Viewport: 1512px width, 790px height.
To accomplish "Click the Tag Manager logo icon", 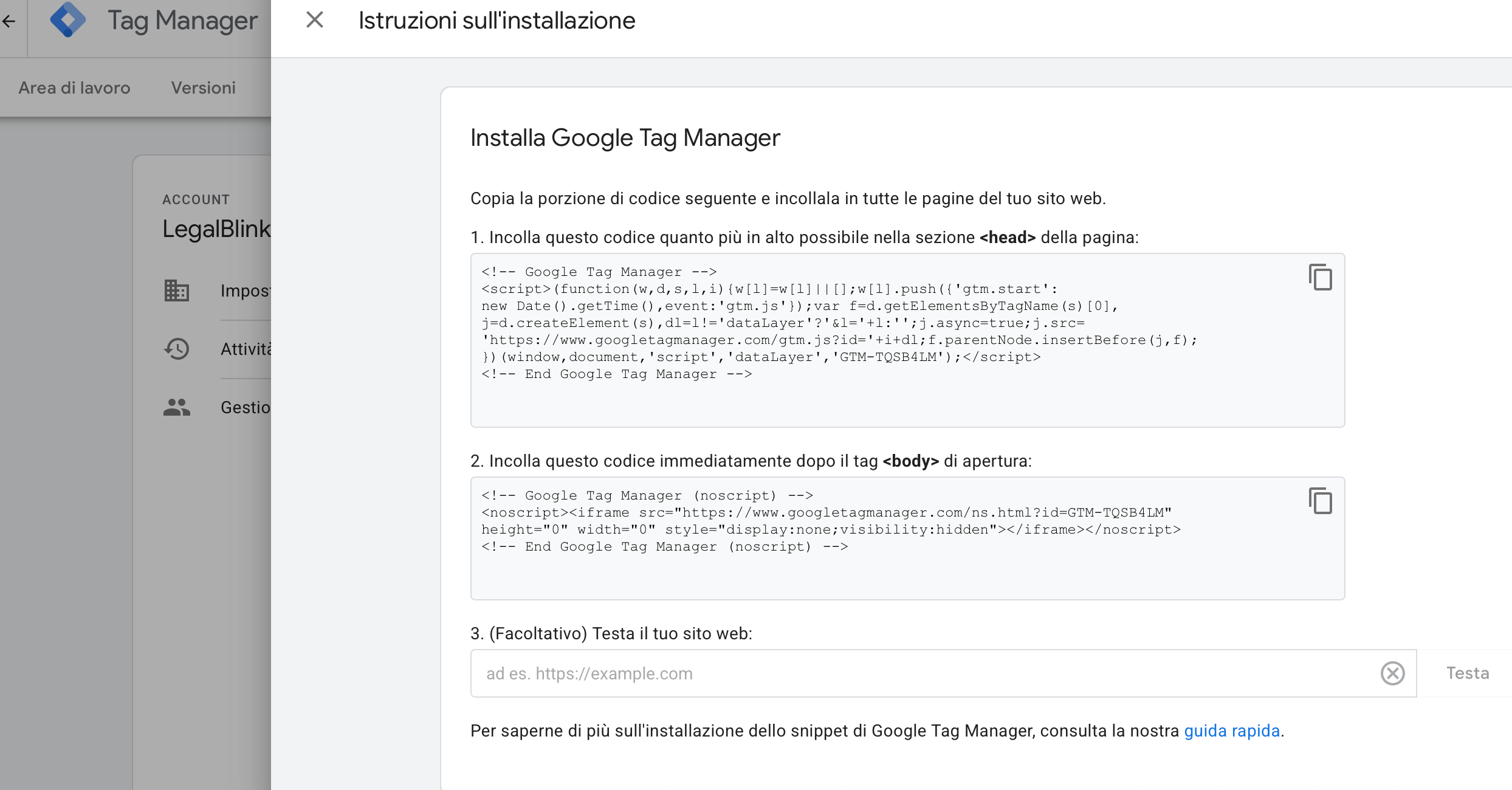I will (67, 19).
